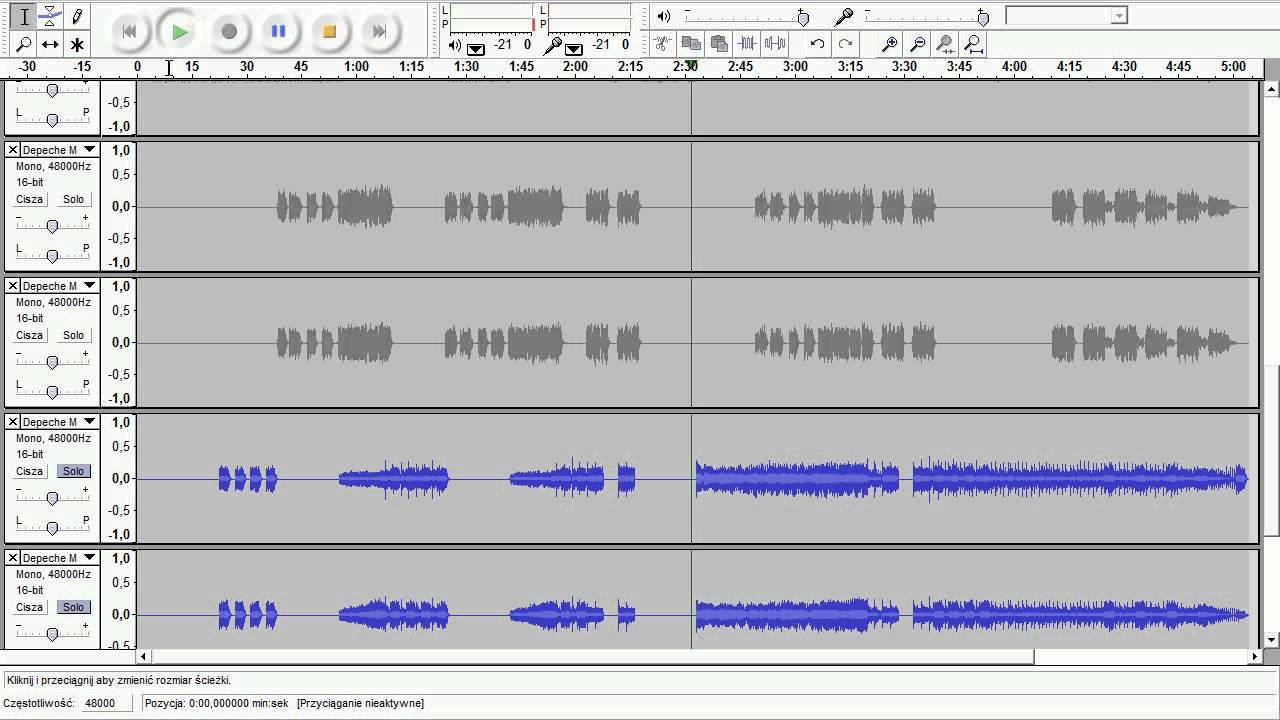
Task: Click the 1:00 mark on the timeline ruler
Action: click(x=357, y=67)
